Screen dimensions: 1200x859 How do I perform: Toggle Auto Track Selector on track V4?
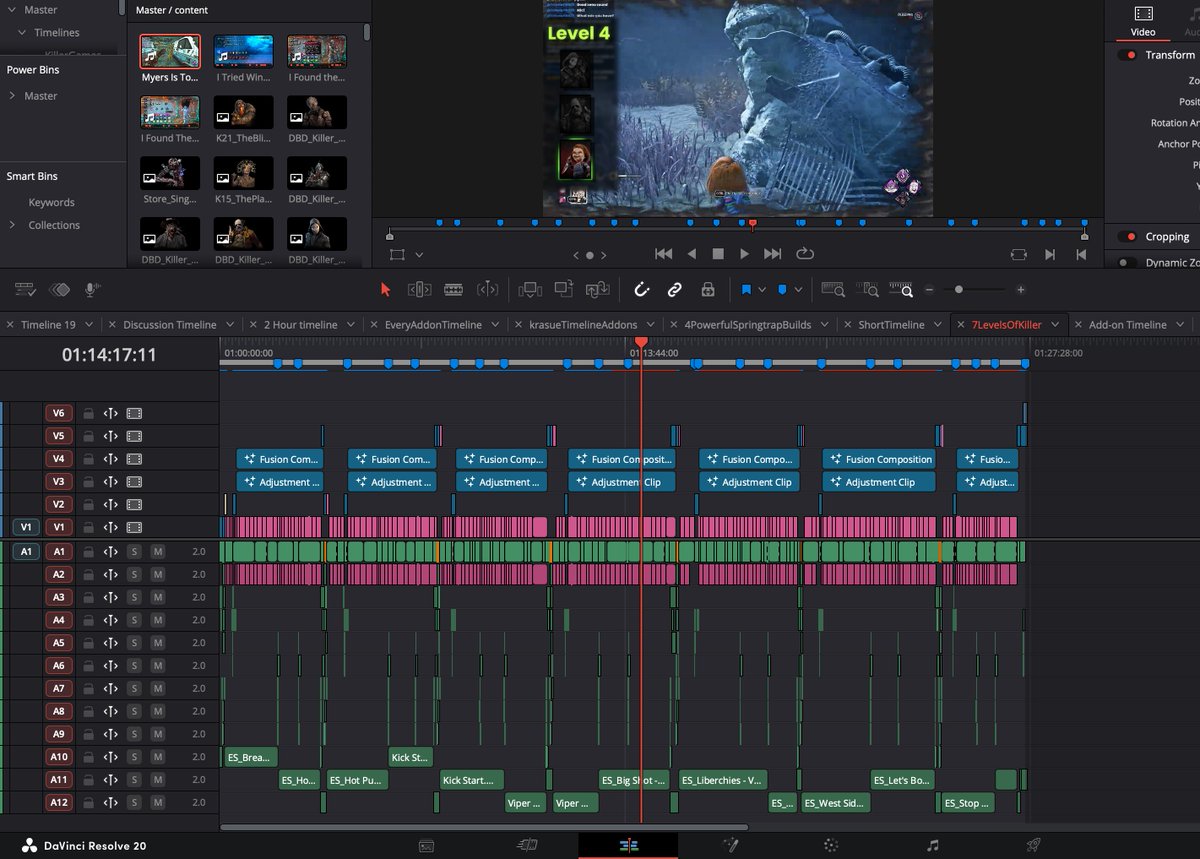pos(111,459)
